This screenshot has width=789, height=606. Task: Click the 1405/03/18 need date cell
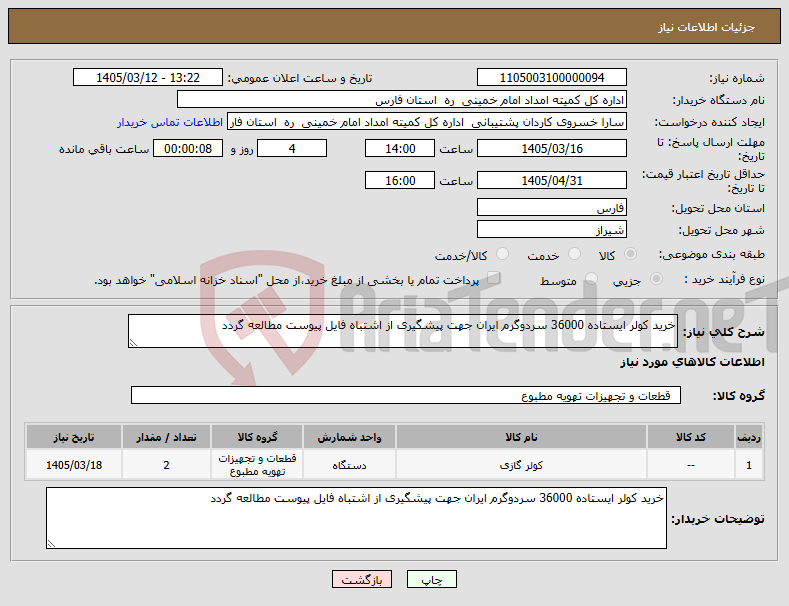click(73, 465)
